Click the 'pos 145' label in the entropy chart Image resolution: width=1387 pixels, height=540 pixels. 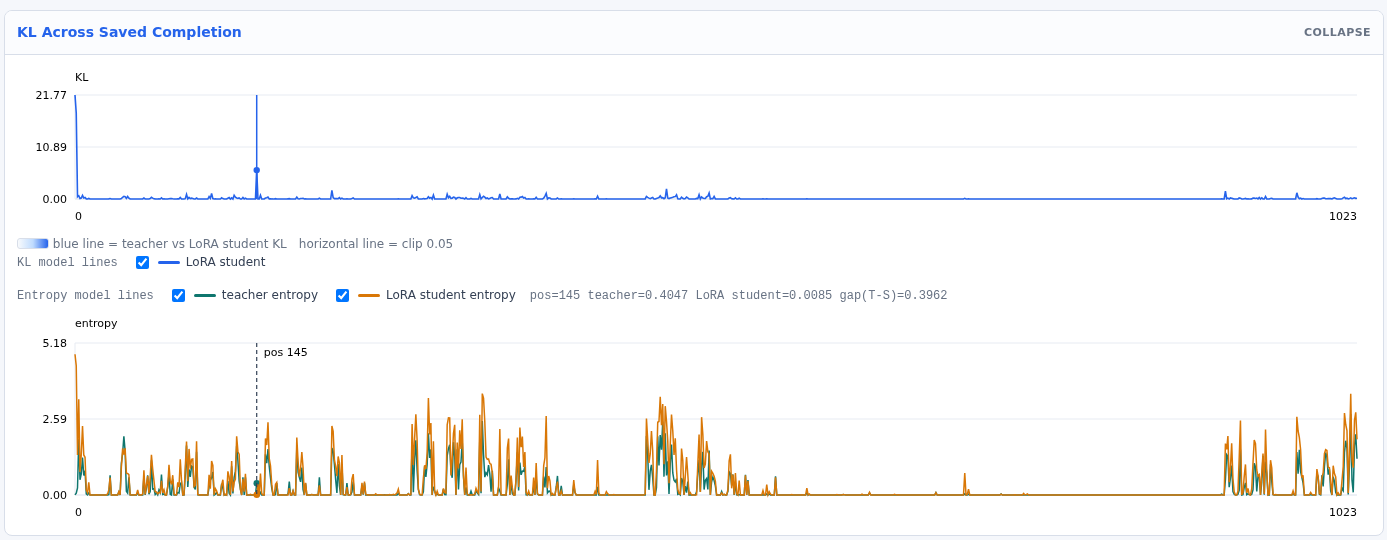[x=285, y=352]
